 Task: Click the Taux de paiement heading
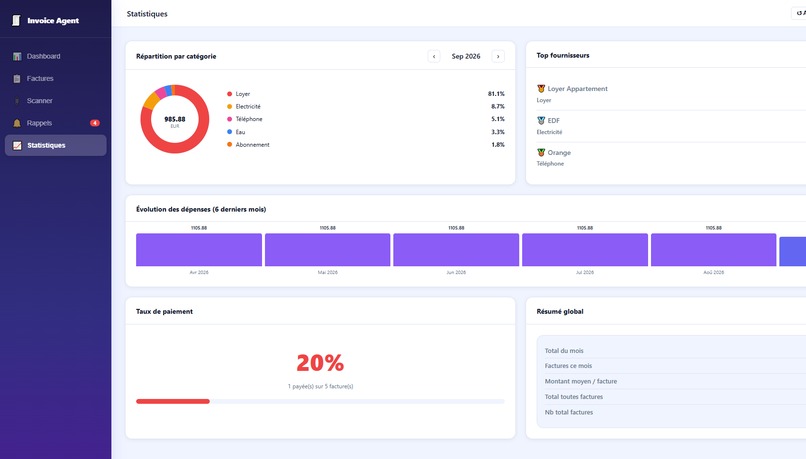(x=164, y=311)
